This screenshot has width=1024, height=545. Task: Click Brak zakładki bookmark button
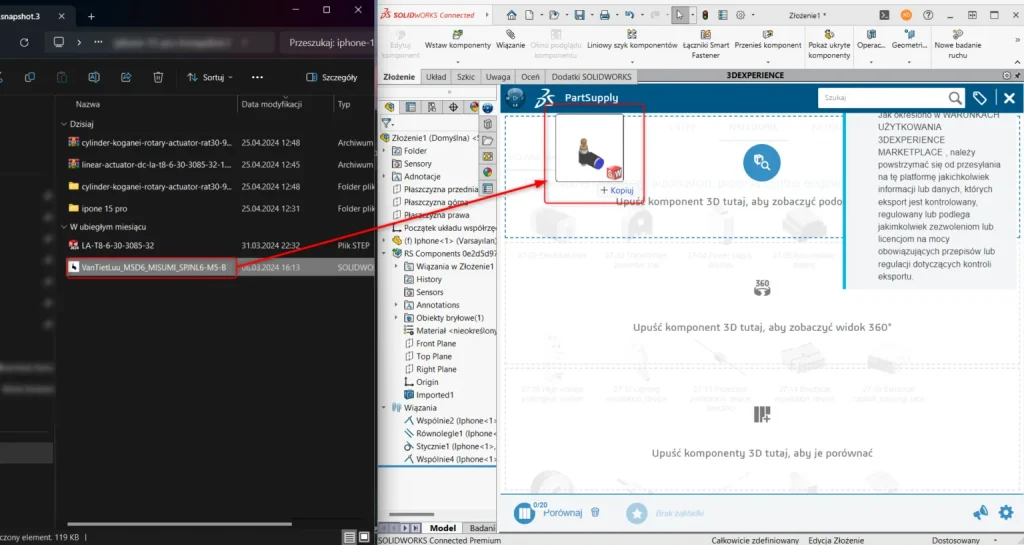coord(665,513)
